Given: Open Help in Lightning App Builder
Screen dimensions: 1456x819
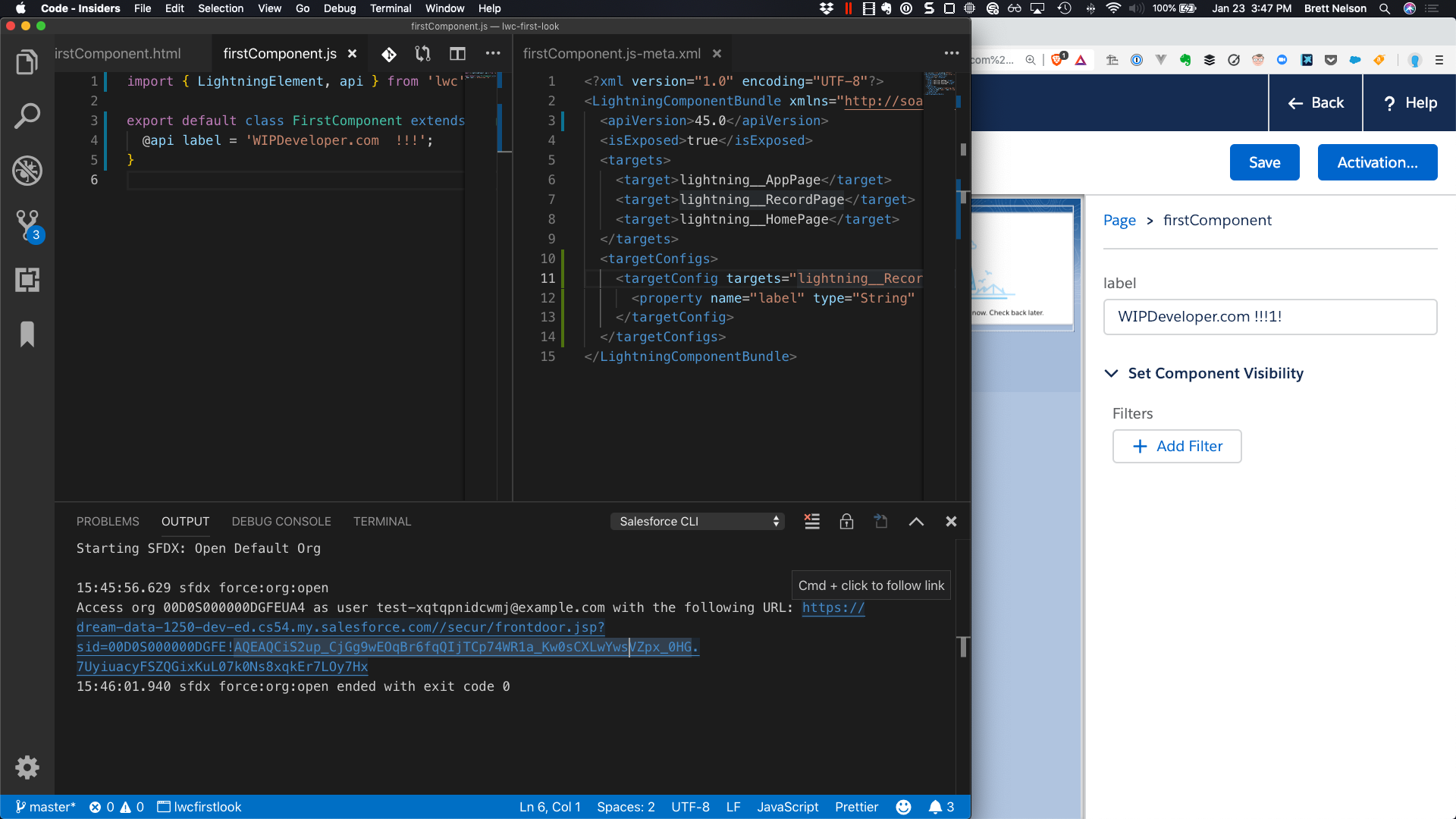Looking at the screenshot, I should pyautogui.click(x=1410, y=103).
